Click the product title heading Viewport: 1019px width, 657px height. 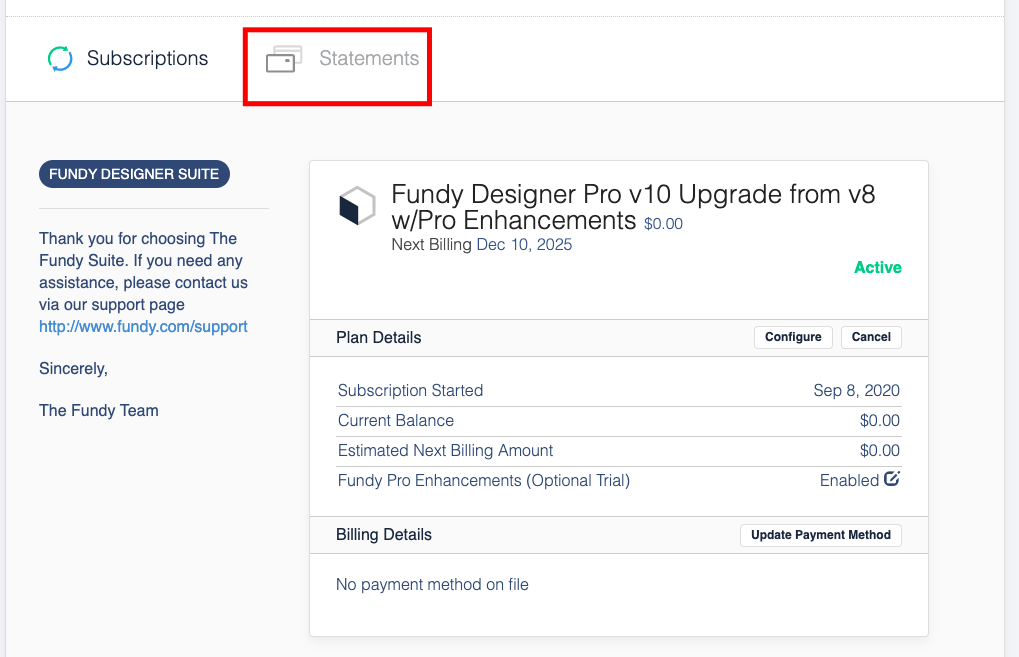point(633,207)
